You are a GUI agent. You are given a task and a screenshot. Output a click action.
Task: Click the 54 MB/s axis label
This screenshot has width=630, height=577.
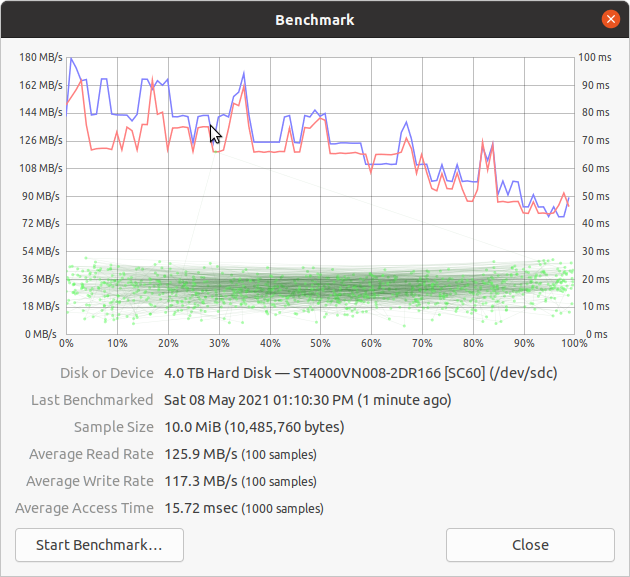coord(41,251)
